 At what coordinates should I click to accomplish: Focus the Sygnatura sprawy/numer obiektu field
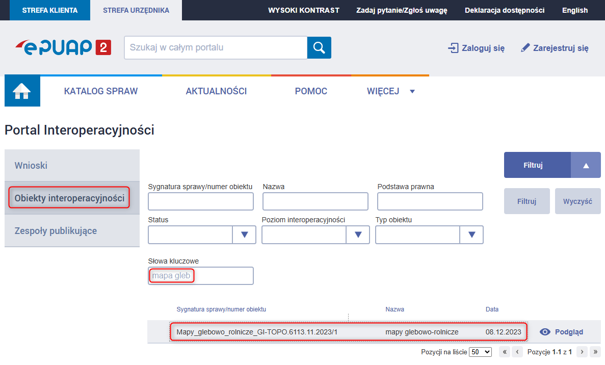click(x=201, y=201)
